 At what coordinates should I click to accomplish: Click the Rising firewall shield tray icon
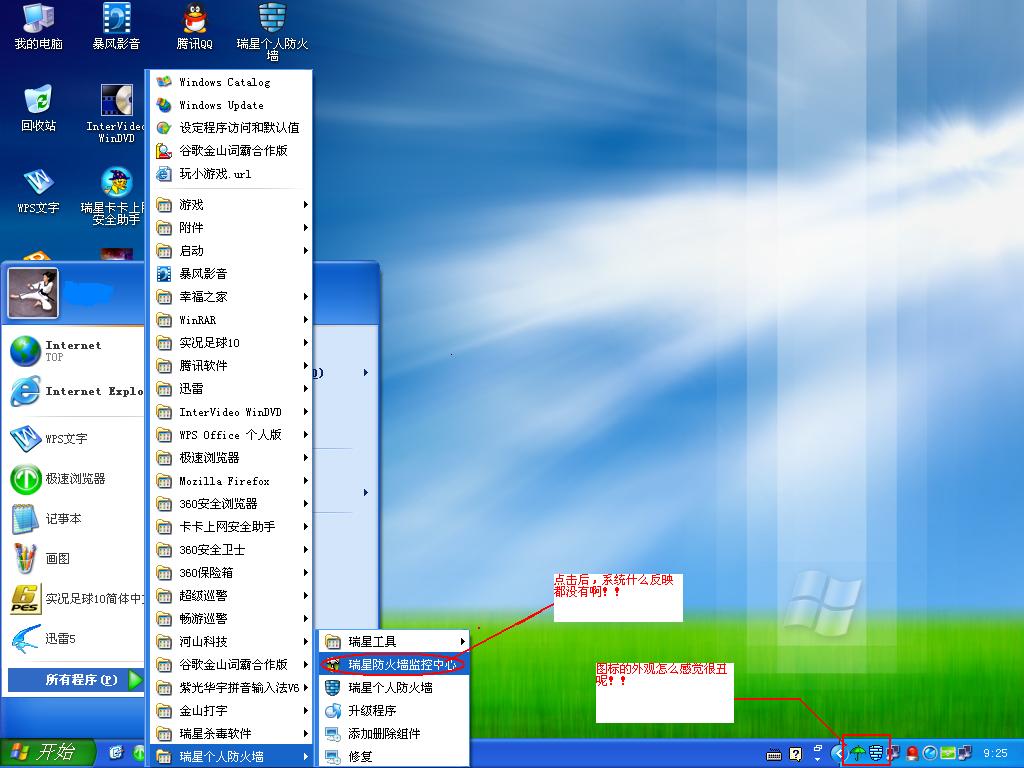pos(876,754)
